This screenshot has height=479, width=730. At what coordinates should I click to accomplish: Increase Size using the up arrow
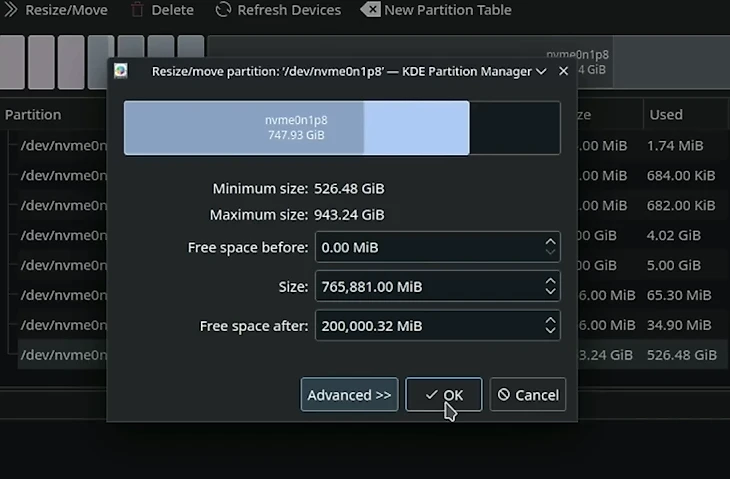click(x=550, y=281)
